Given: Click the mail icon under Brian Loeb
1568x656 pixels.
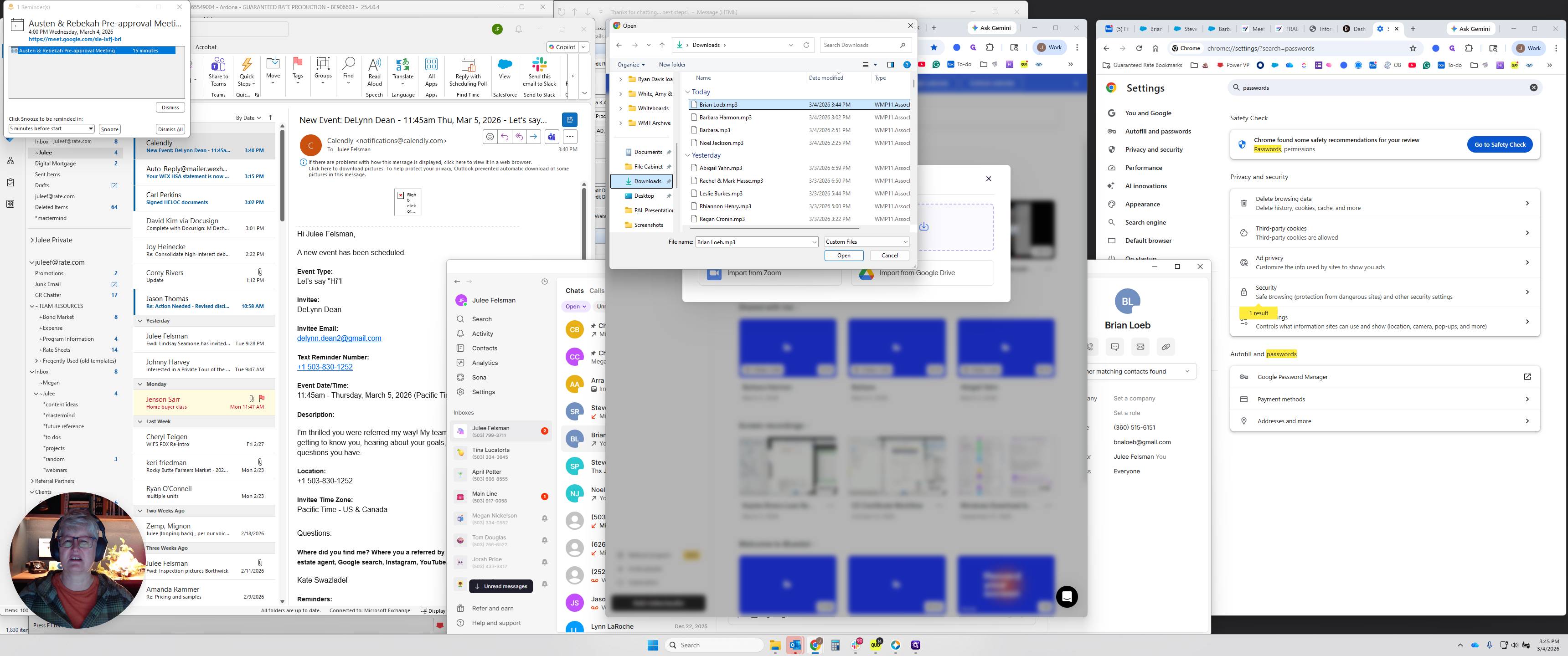Looking at the screenshot, I should coord(1140,347).
